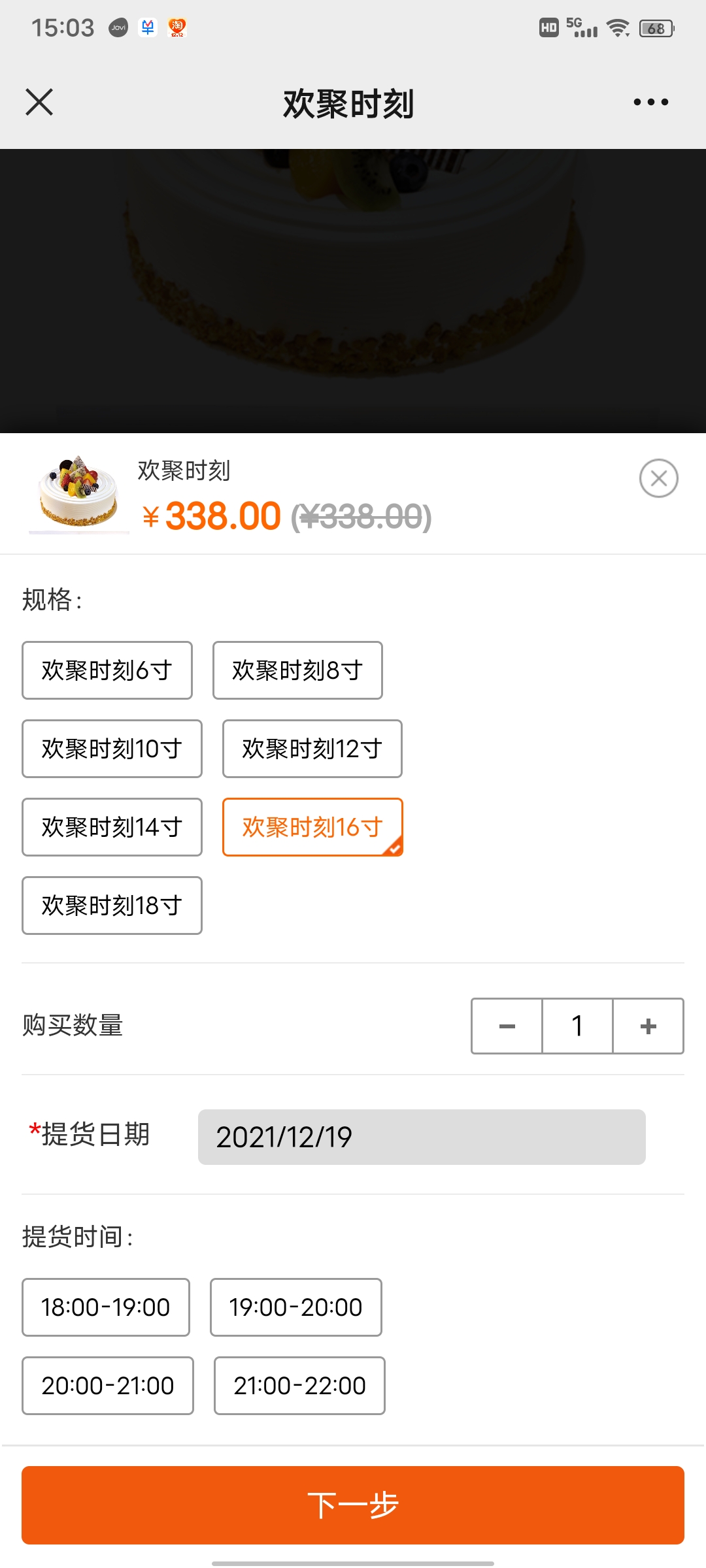Select the 19:00-20:00 pickup time slot
Image resolution: width=706 pixels, height=1568 pixels.
tap(295, 1307)
